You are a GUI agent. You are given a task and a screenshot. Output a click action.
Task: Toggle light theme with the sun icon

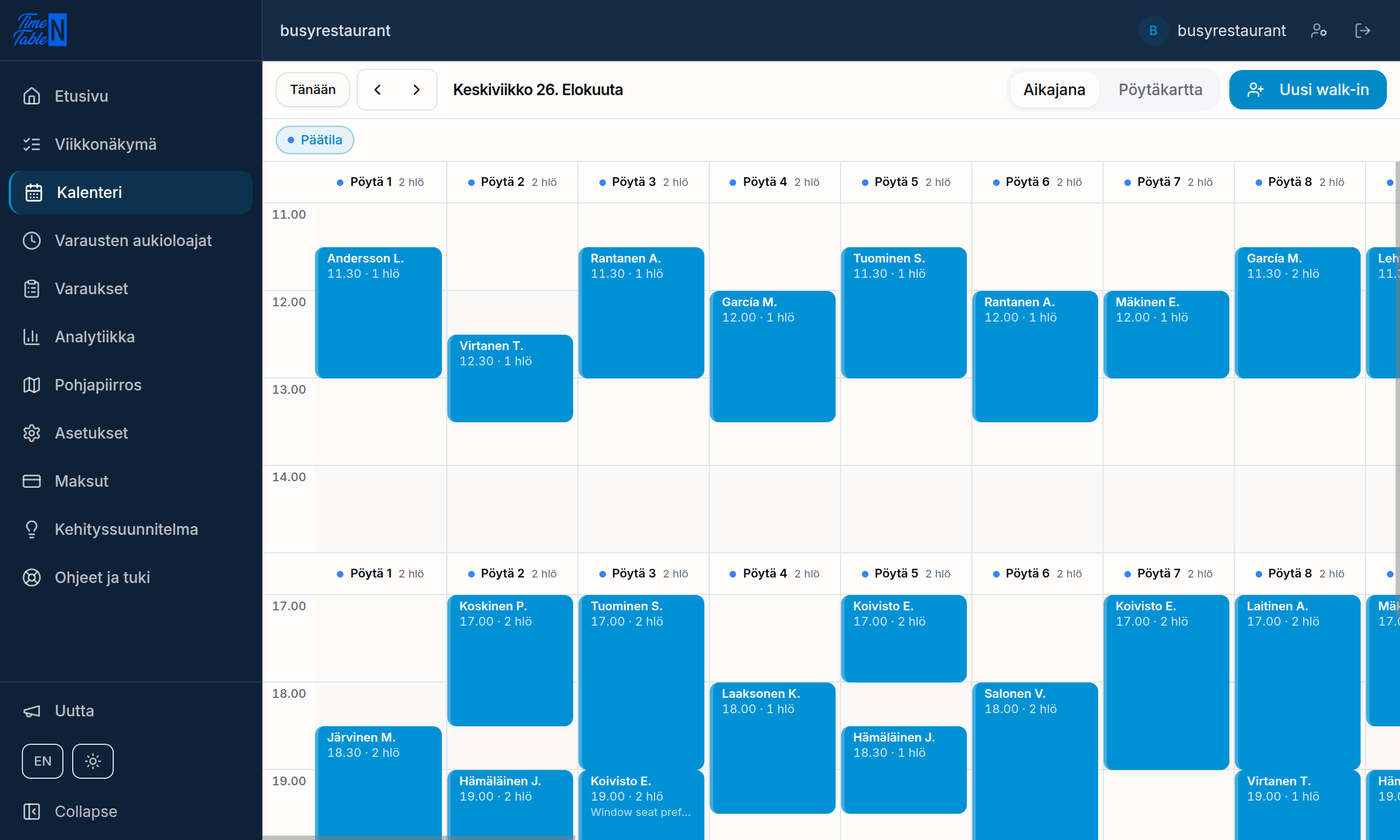pos(93,761)
